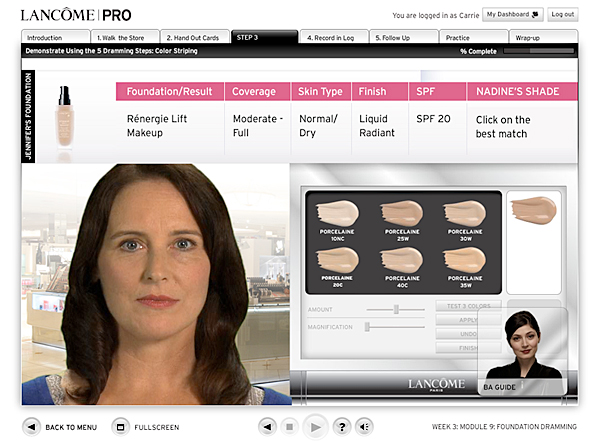Open the 4. Record in Log tab

[334, 37]
